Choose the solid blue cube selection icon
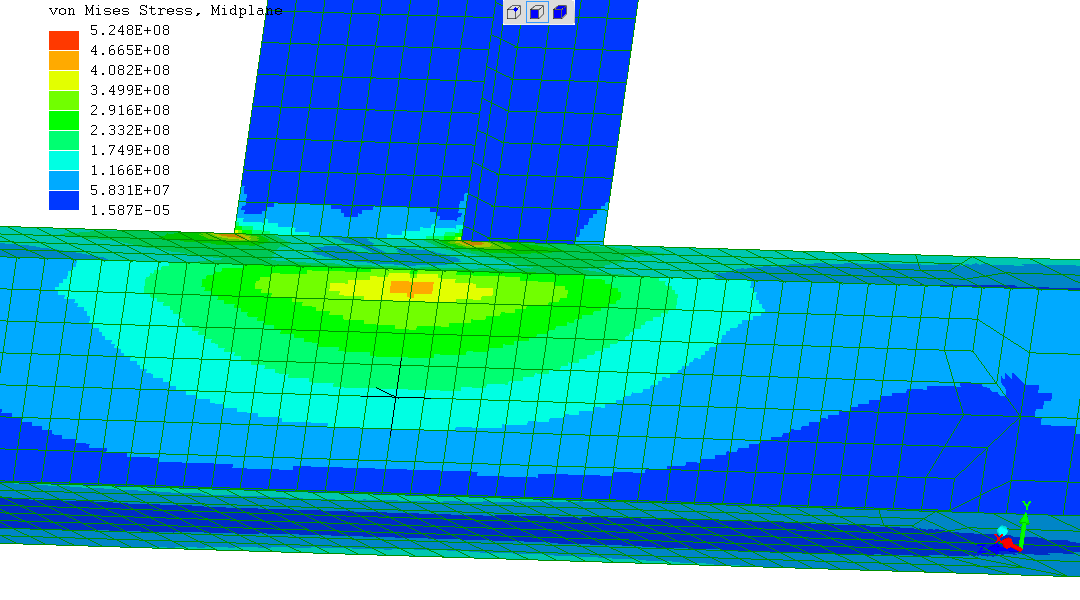1080x600 pixels. 560,13
